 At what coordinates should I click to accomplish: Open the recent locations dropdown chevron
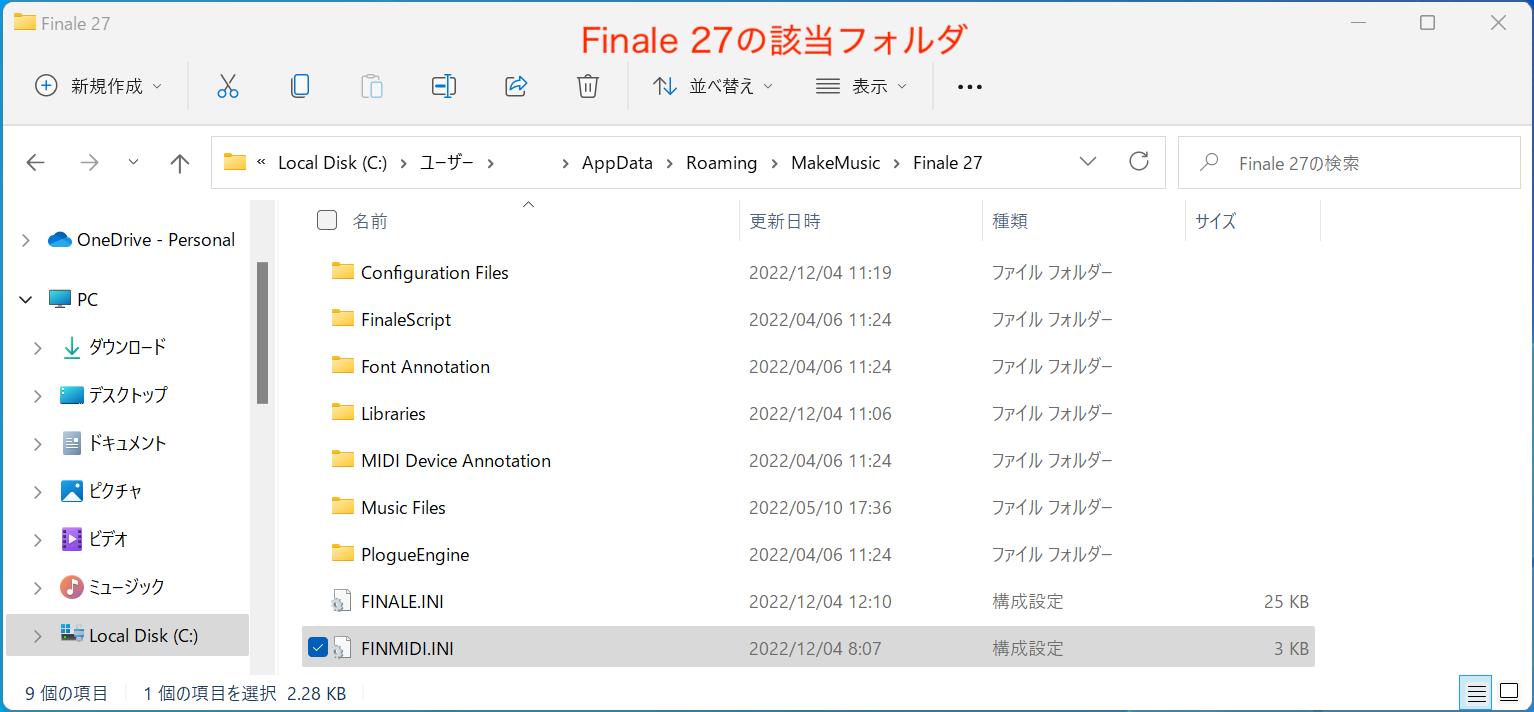pos(134,163)
